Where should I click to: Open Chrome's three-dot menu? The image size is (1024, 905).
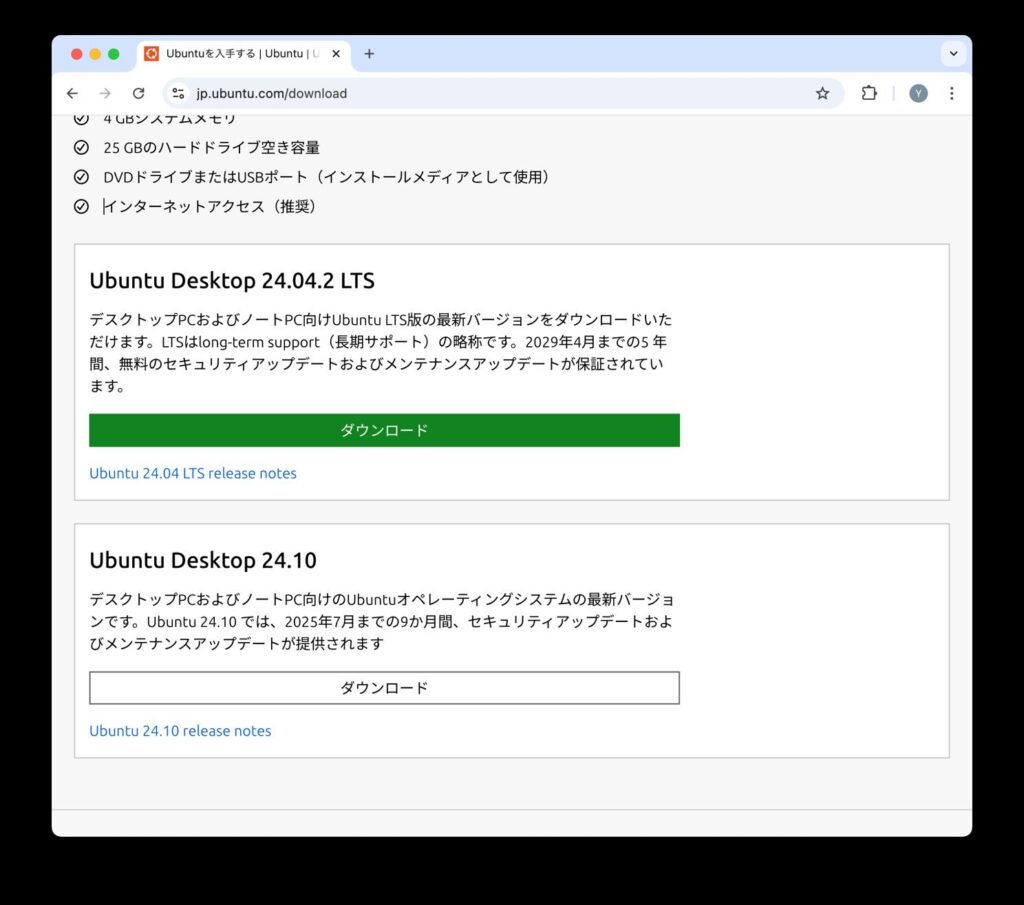[x=951, y=93]
